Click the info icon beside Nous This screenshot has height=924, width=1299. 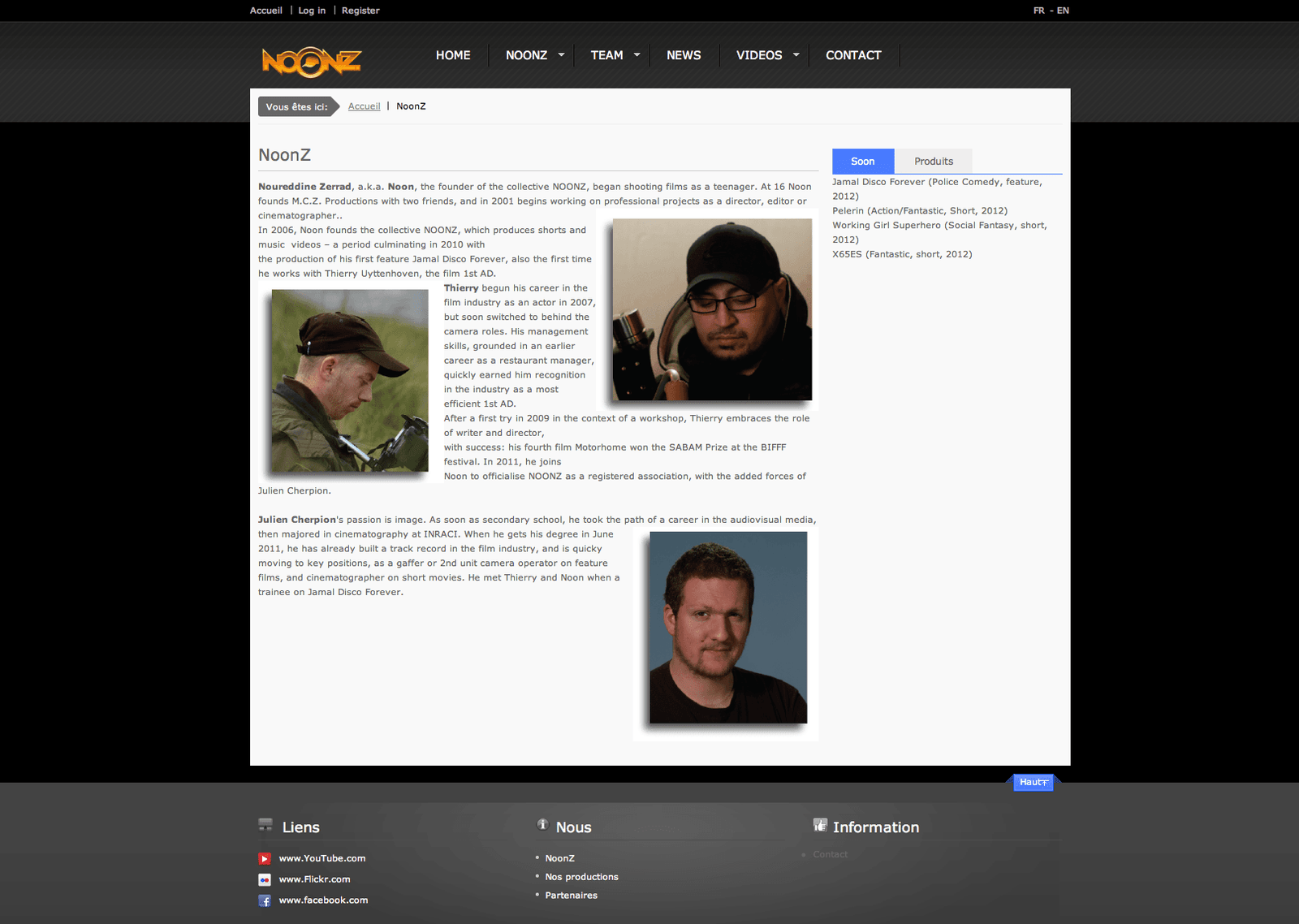coord(542,825)
